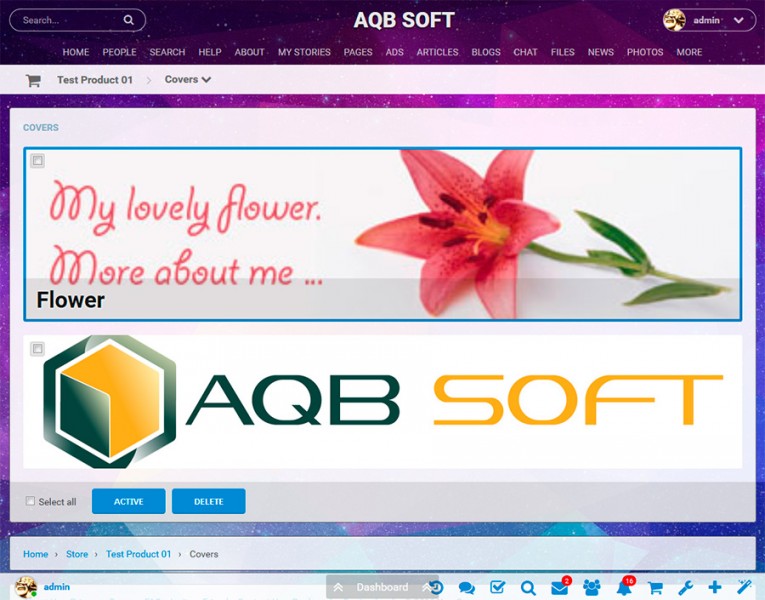Viewport: 765px width, 600px height.
Task: Toggle the Select all checkbox
Action: click(x=30, y=501)
